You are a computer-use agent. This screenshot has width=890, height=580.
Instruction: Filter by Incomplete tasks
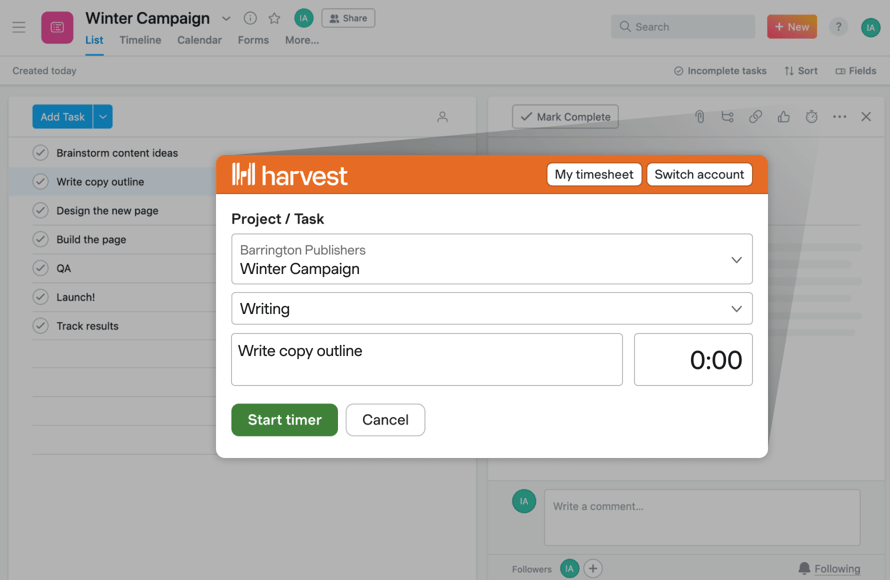720,71
